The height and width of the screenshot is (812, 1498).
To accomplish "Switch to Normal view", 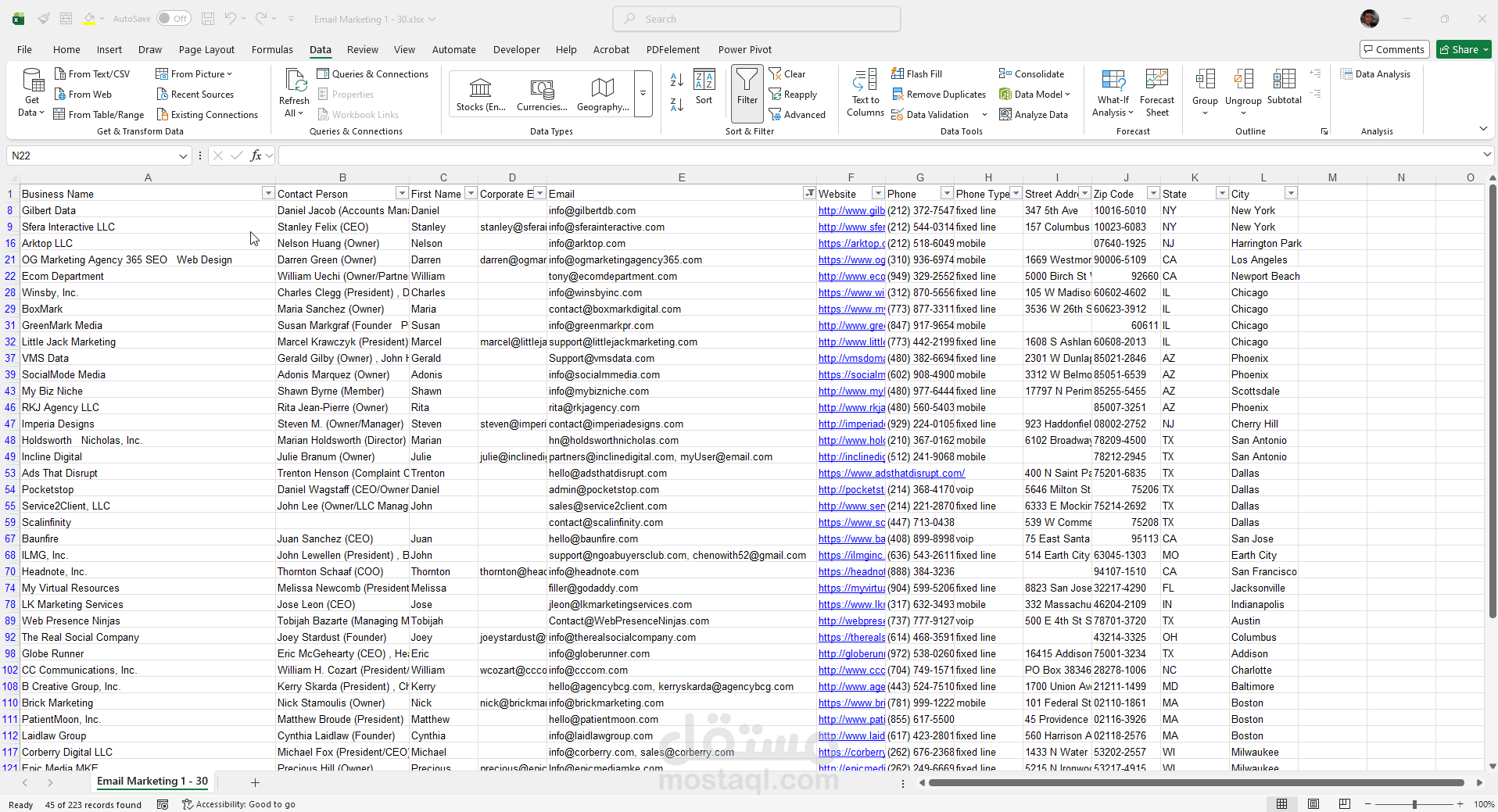I will [x=1282, y=804].
